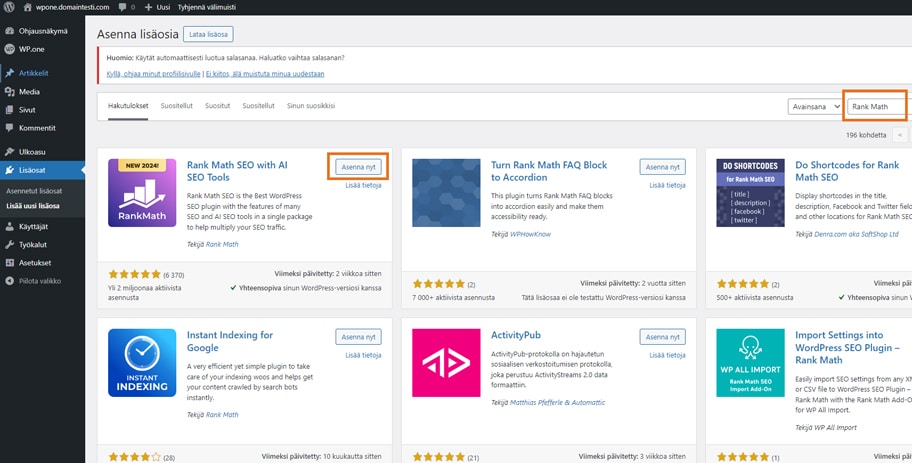Click the 196 kohdetta results count

pyautogui.click(x=866, y=135)
